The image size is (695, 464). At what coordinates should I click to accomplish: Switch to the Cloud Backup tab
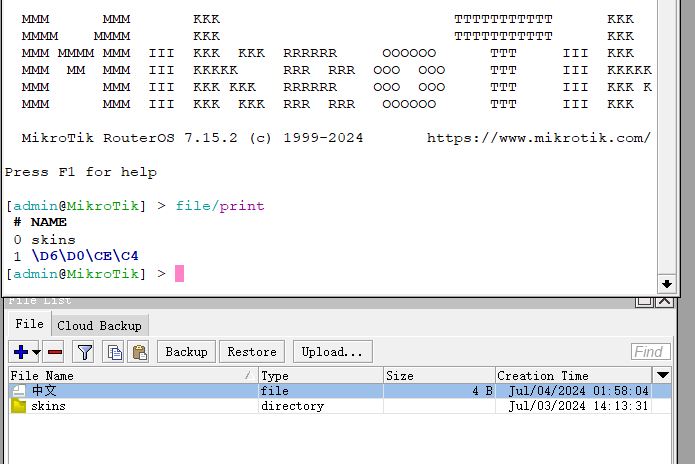(x=99, y=326)
